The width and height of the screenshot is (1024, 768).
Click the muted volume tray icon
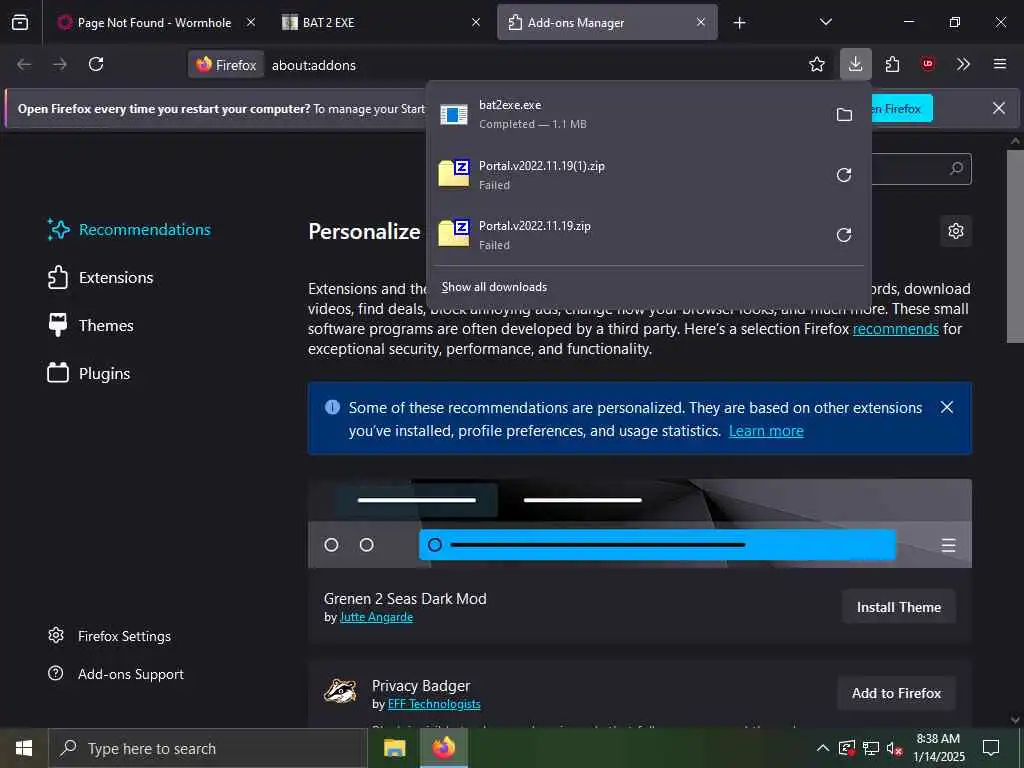pyautogui.click(x=894, y=748)
